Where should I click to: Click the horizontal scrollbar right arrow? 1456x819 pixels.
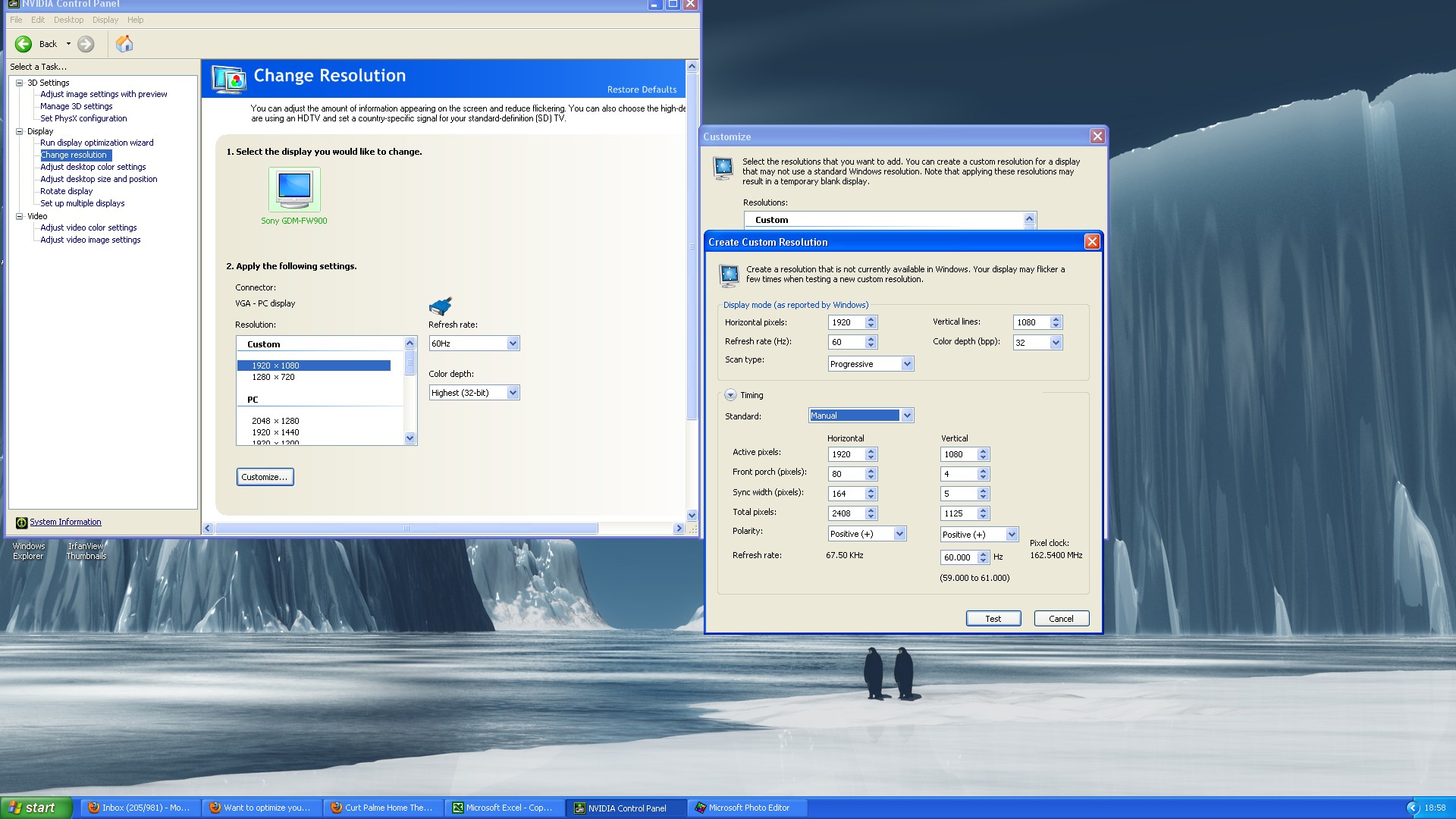(x=679, y=529)
